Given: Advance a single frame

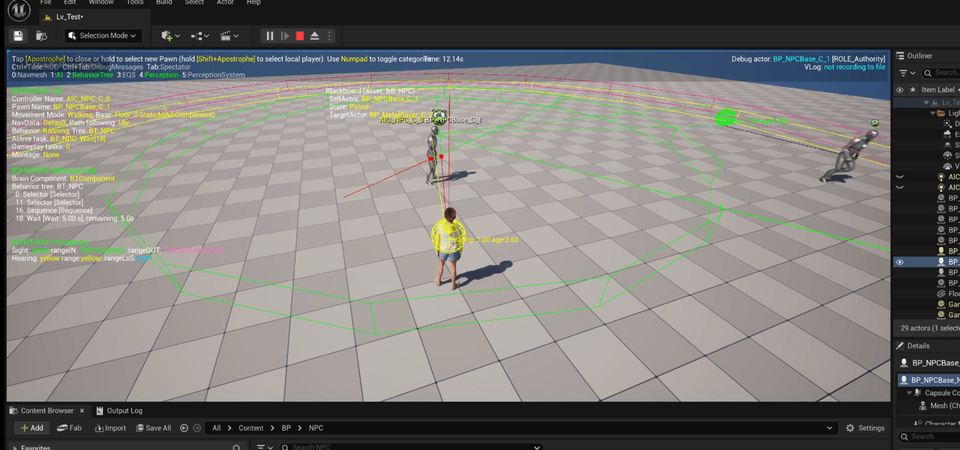Looking at the screenshot, I should pos(285,36).
